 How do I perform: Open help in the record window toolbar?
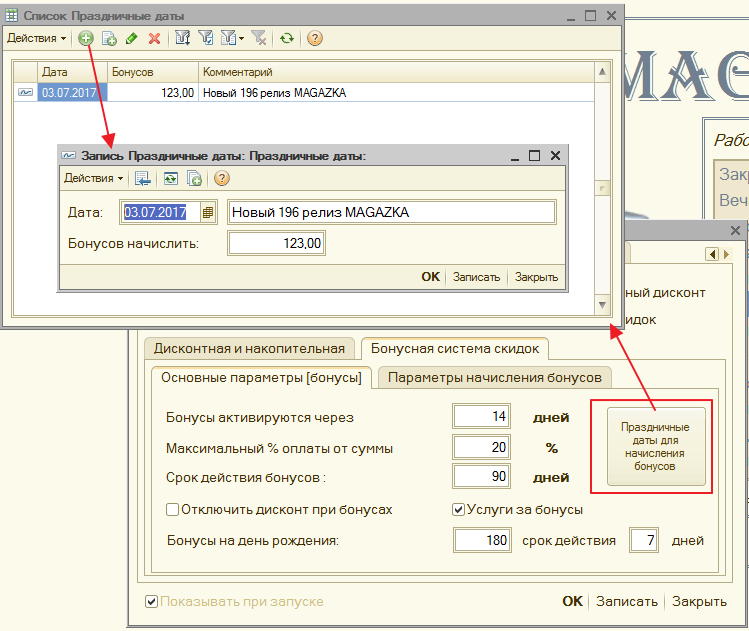[222, 178]
